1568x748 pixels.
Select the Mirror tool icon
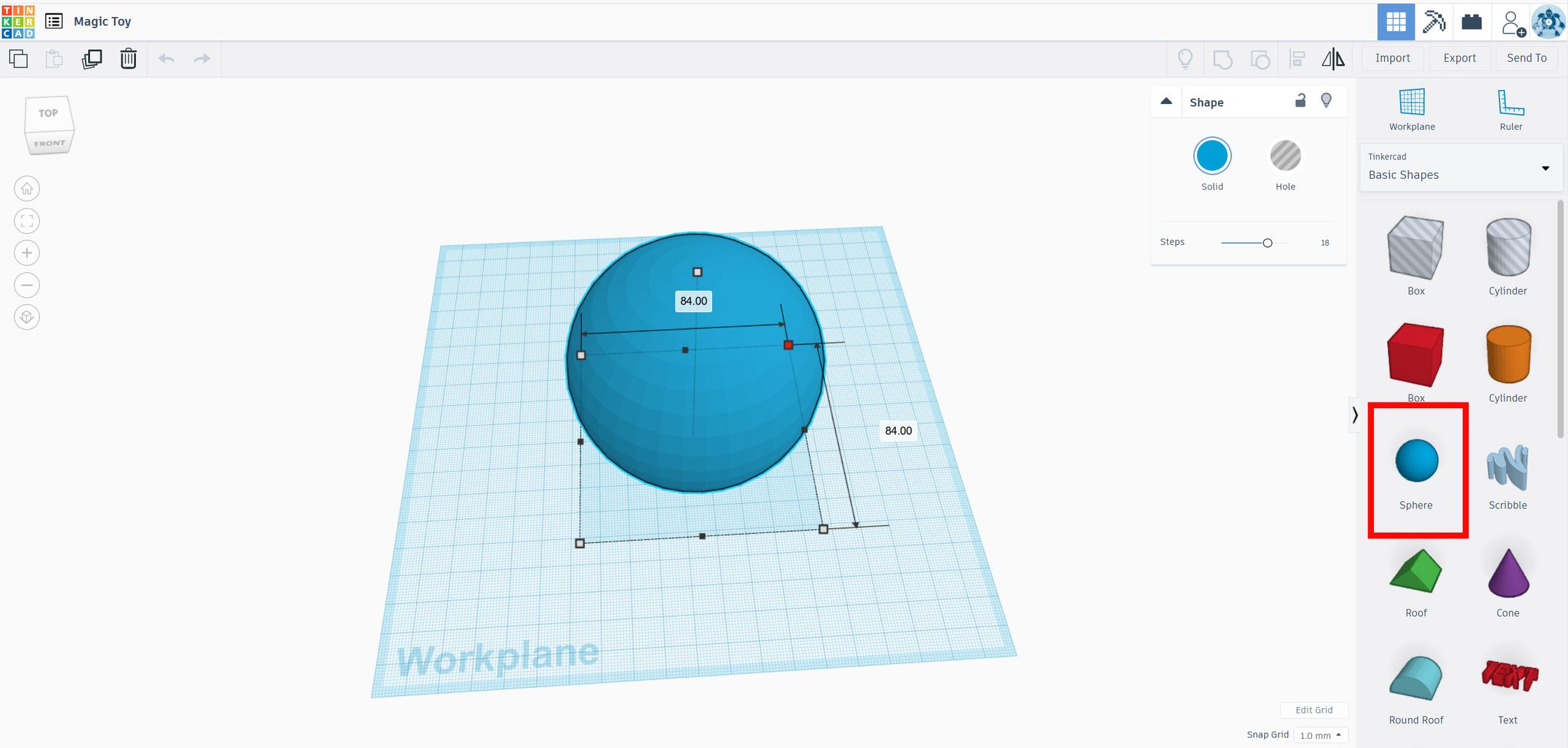click(x=1333, y=59)
